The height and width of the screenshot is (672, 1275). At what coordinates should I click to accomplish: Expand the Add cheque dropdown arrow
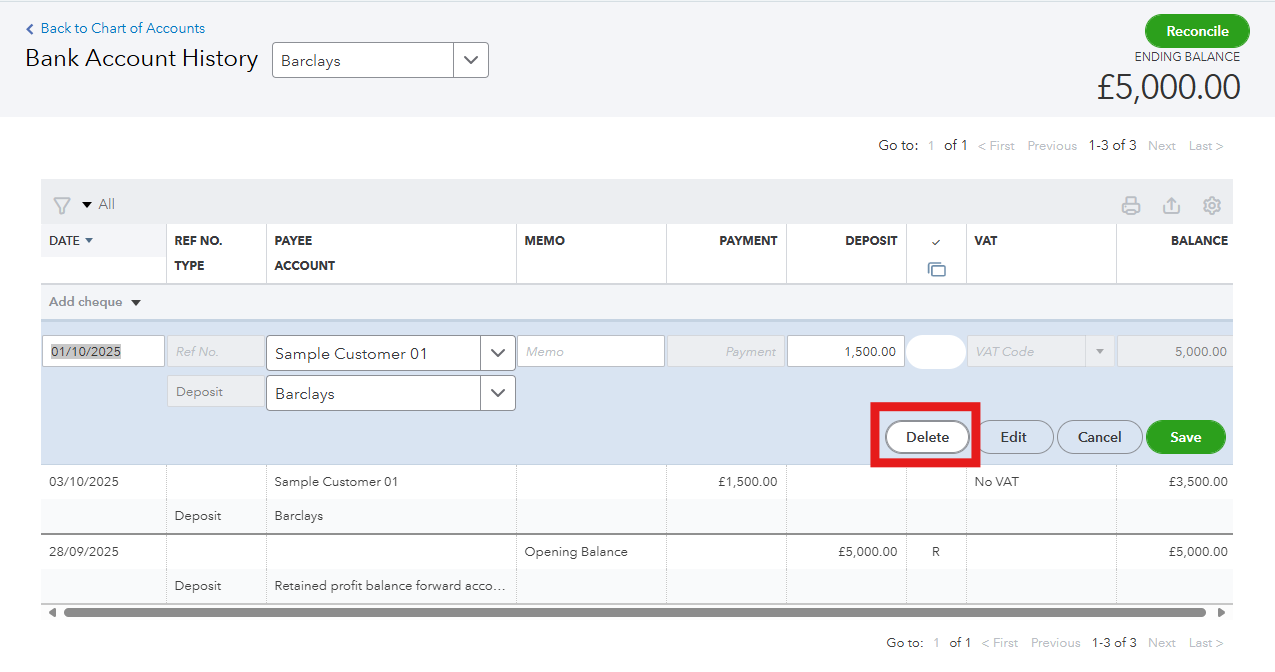136,303
